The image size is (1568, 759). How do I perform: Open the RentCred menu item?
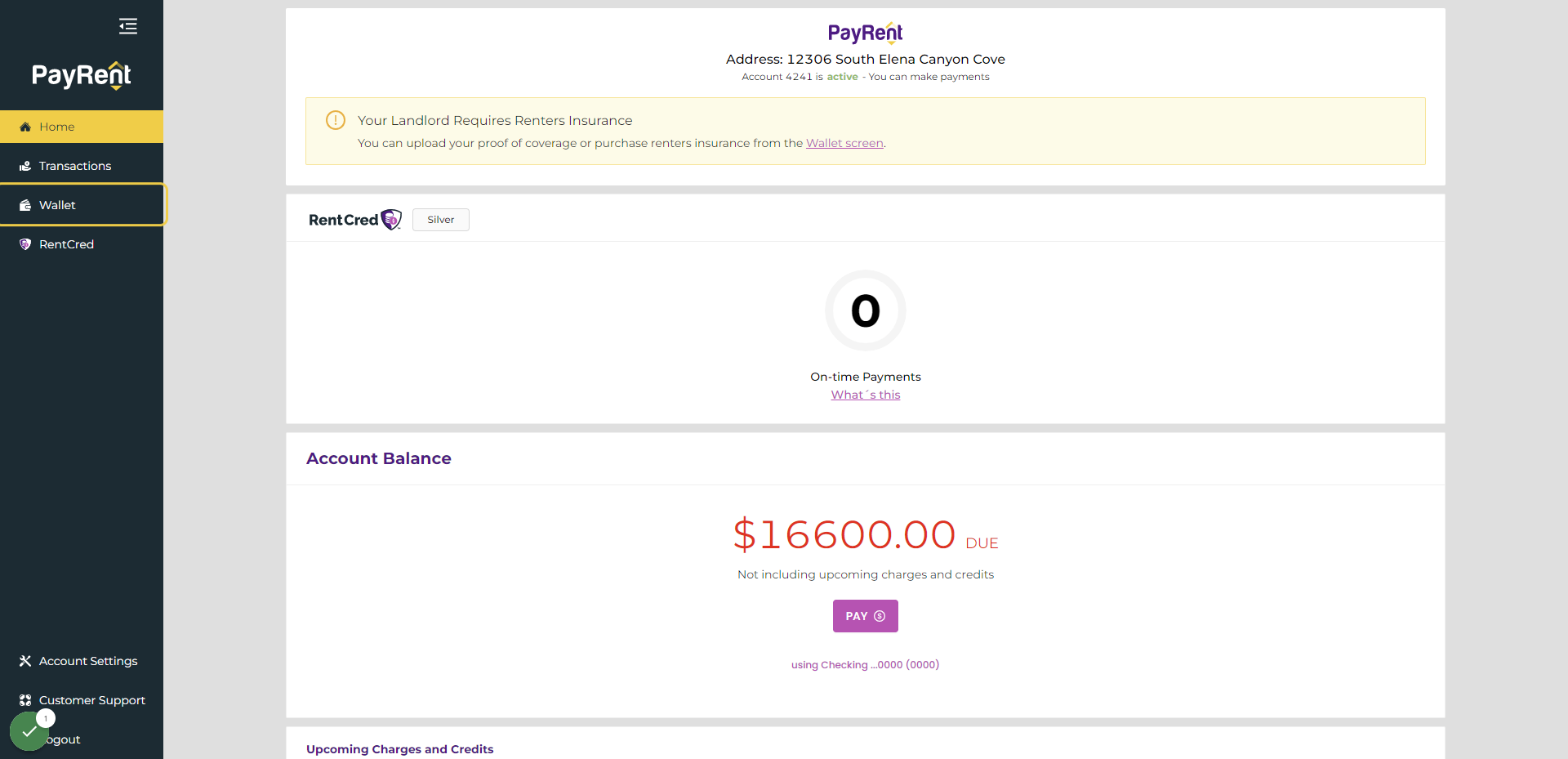pyautogui.click(x=82, y=244)
